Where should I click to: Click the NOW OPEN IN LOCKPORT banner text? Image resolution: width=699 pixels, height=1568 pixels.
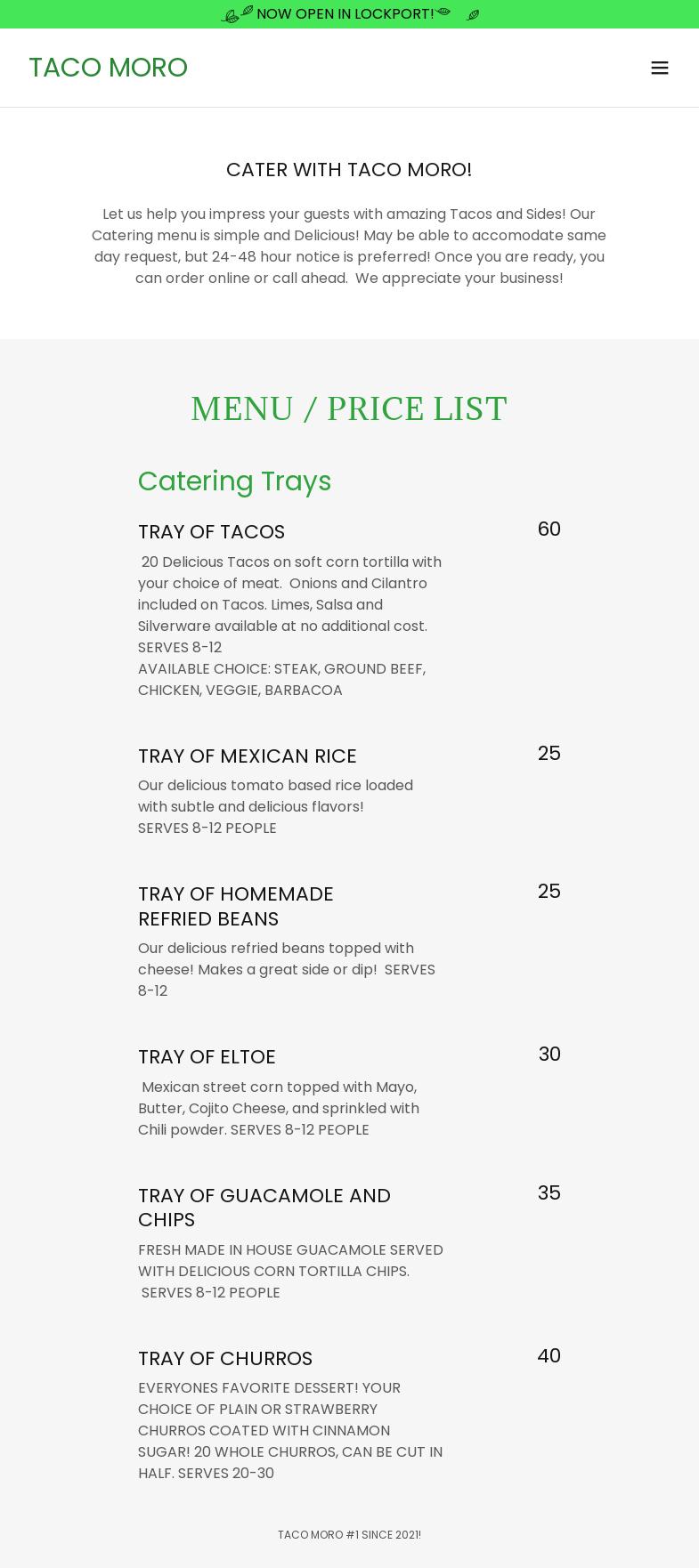(345, 14)
